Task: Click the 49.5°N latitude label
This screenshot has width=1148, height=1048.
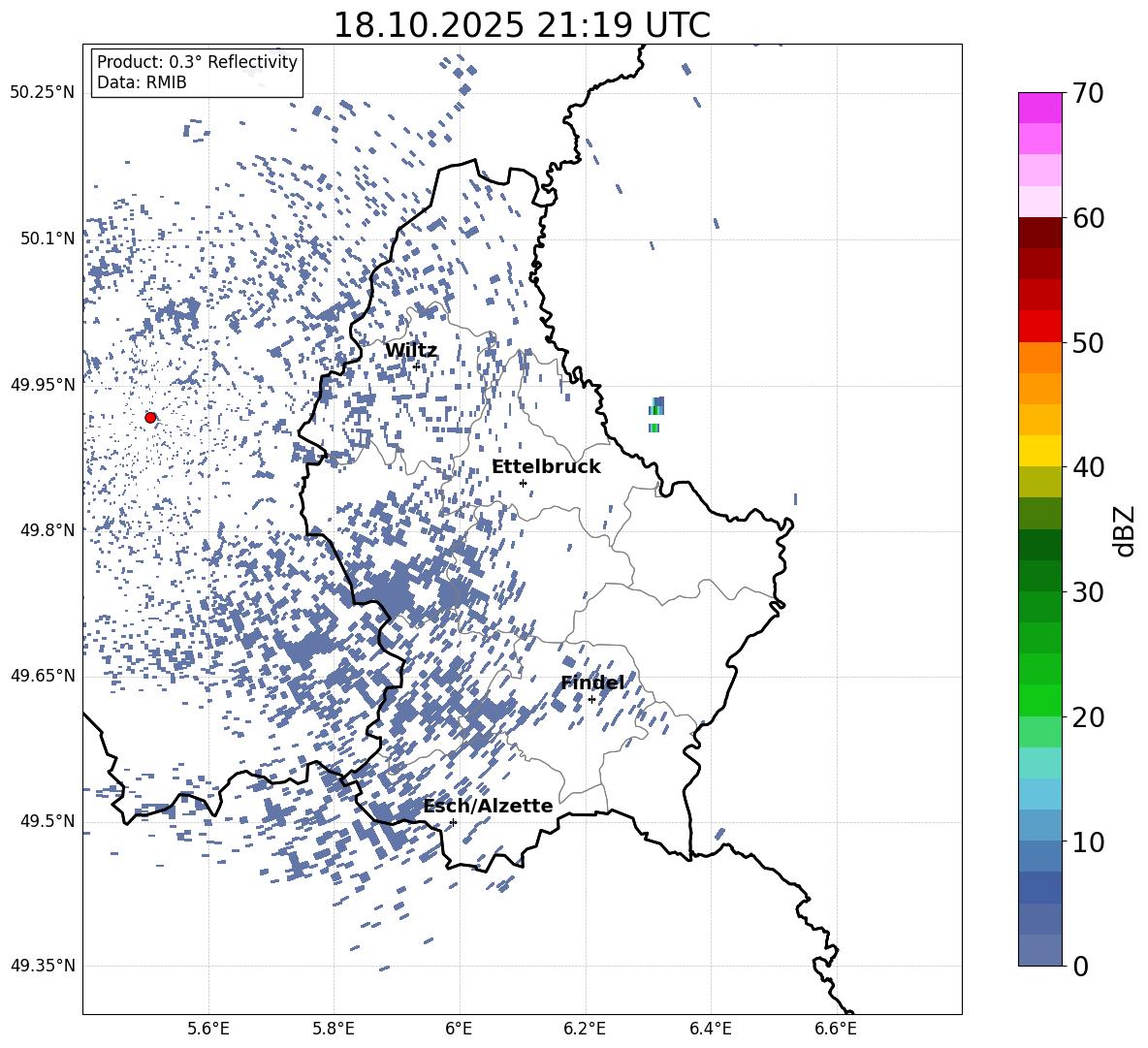Action: 48,821
